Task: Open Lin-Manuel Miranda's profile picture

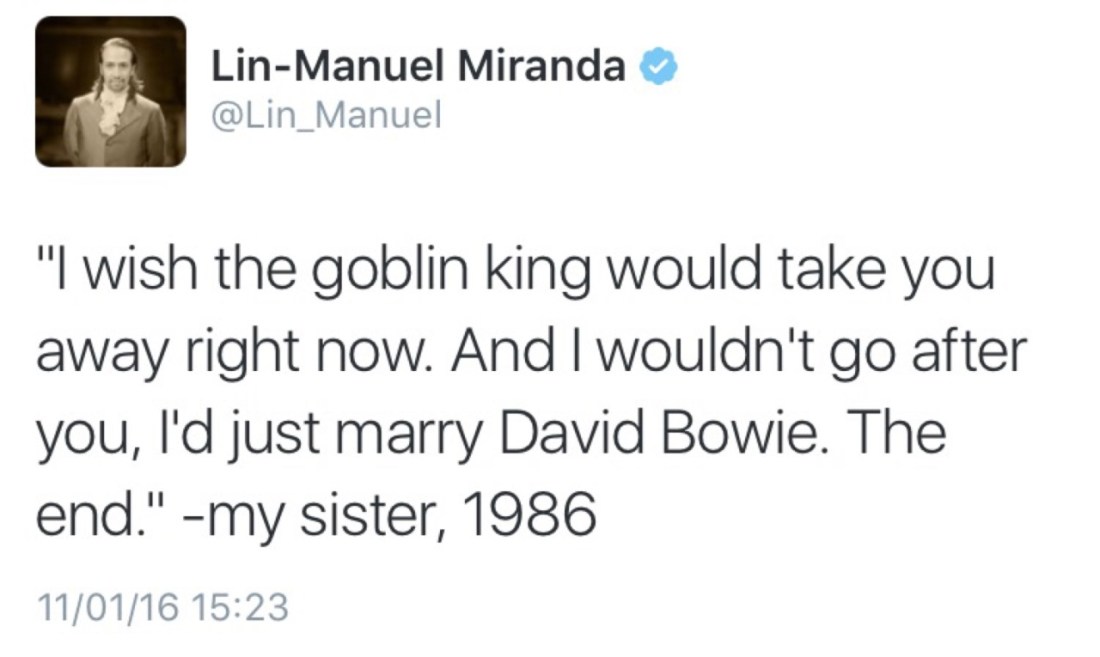Action: pyautogui.click(x=111, y=92)
